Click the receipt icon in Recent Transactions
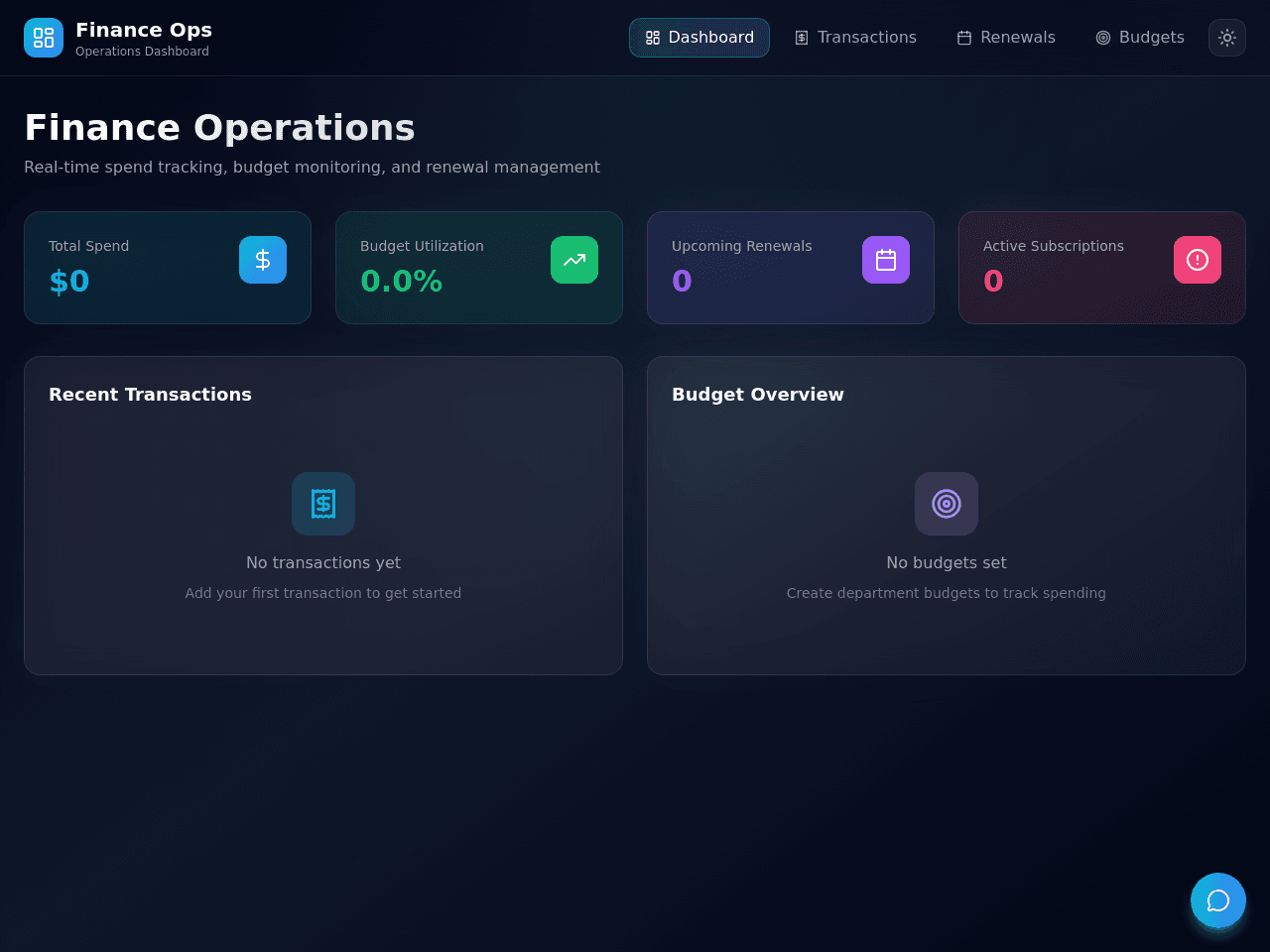 coord(323,504)
